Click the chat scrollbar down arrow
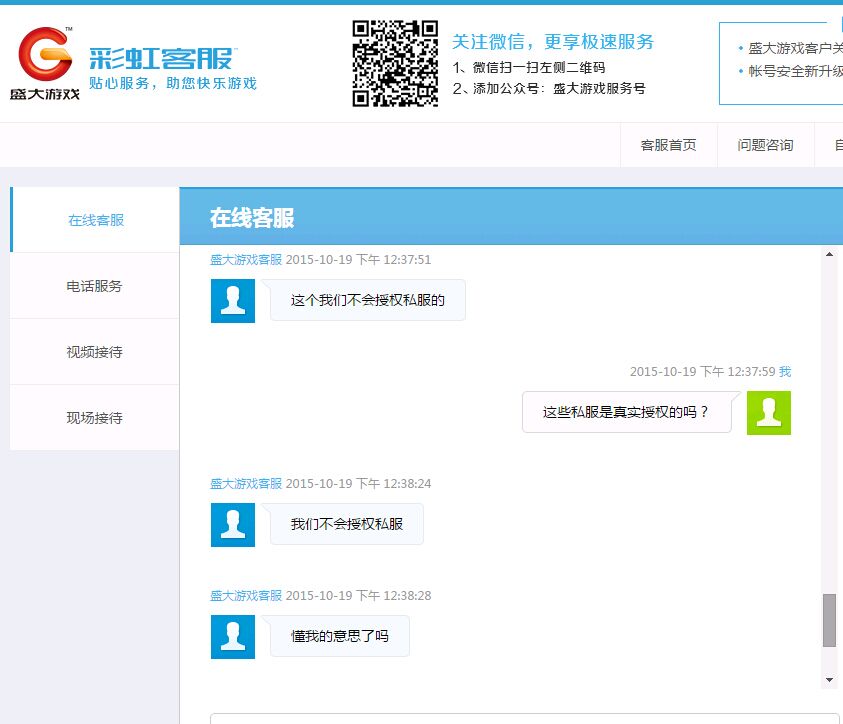 point(829,679)
